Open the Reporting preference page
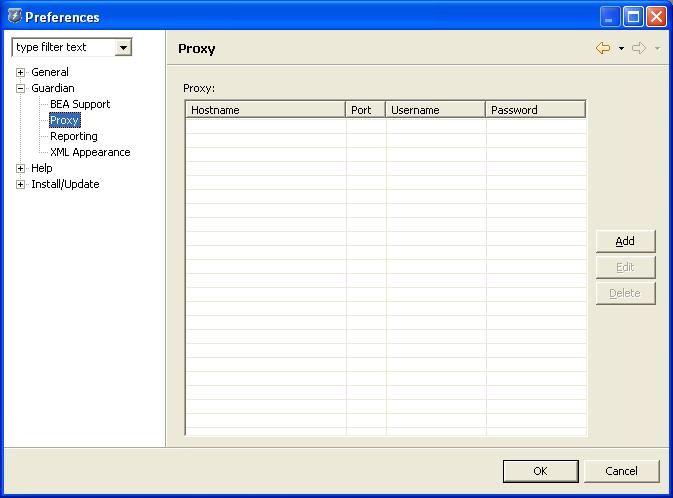Screen dimensions: 673x498 (x=74, y=136)
